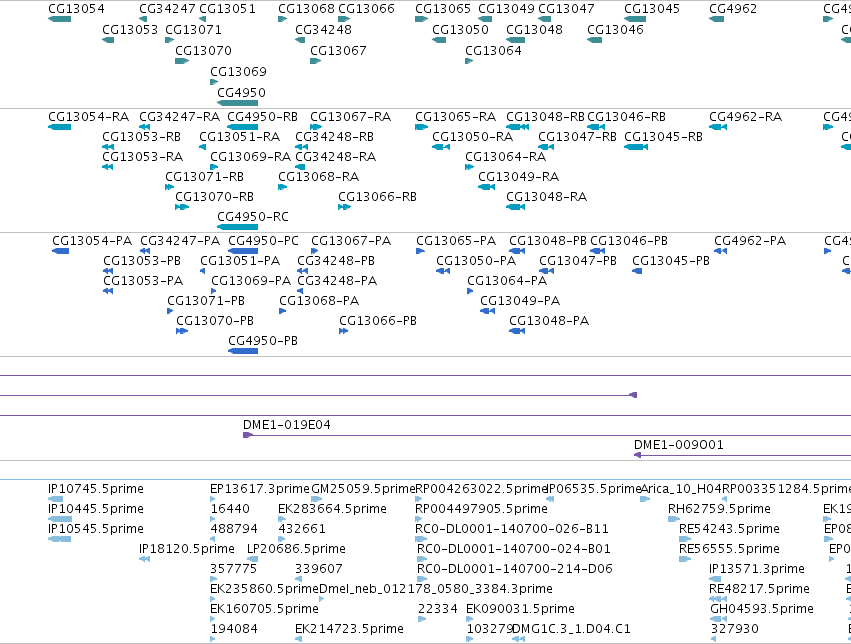Click protein CG13045-PB

click(x=637, y=271)
